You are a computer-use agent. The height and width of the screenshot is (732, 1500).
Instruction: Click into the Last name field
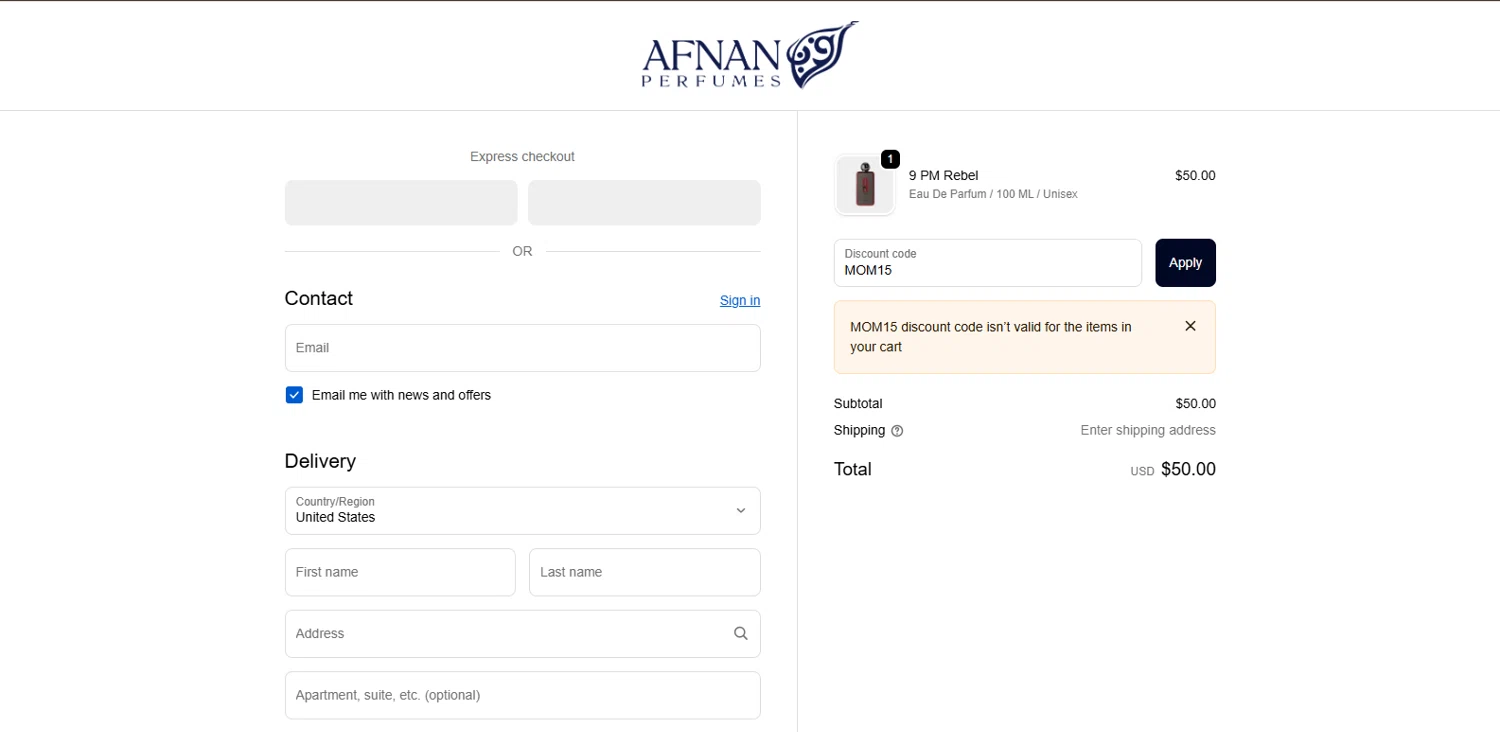(x=645, y=572)
